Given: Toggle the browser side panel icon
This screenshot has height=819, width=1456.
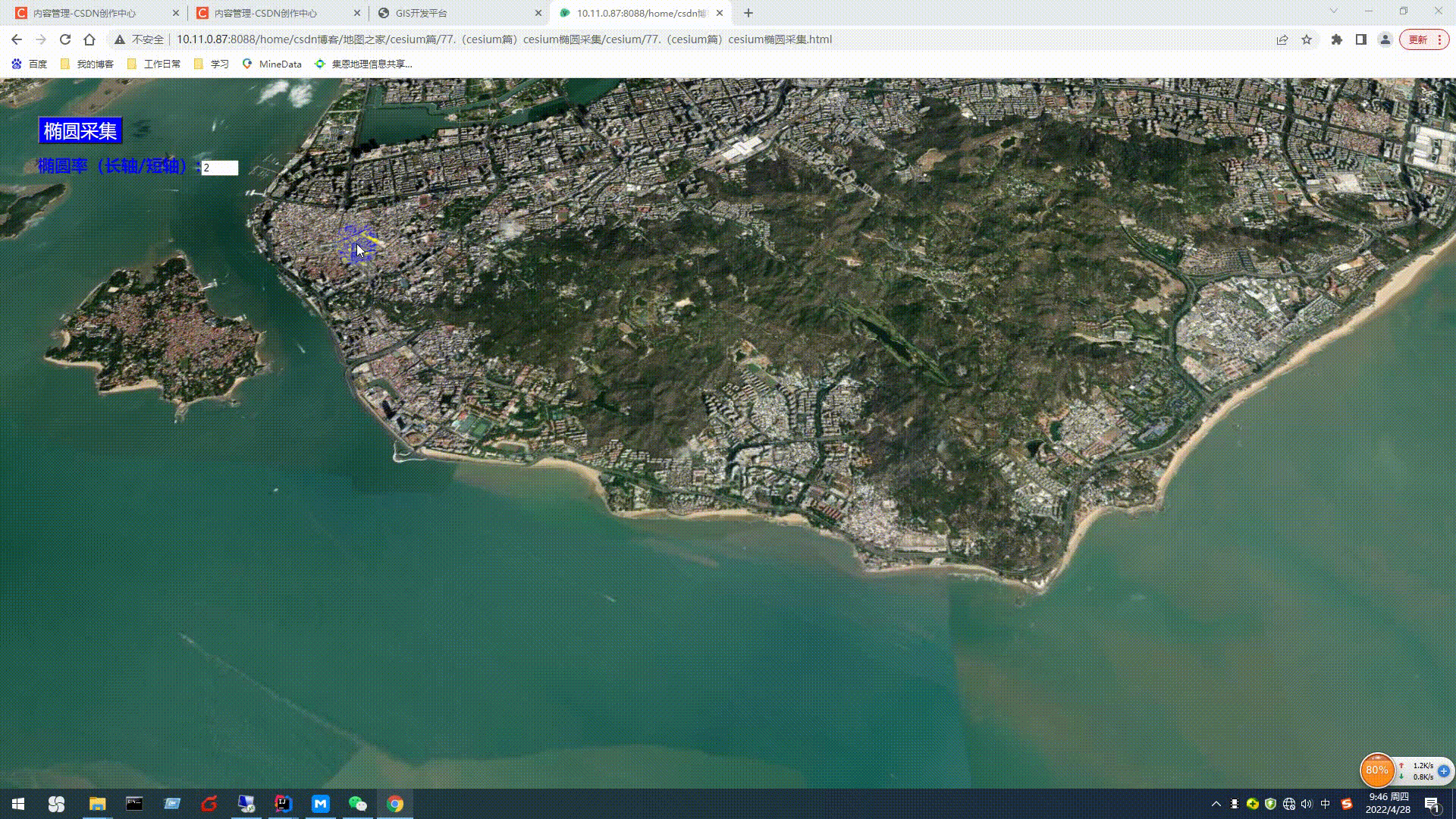Looking at the screenshot, I should (1361, 39).
